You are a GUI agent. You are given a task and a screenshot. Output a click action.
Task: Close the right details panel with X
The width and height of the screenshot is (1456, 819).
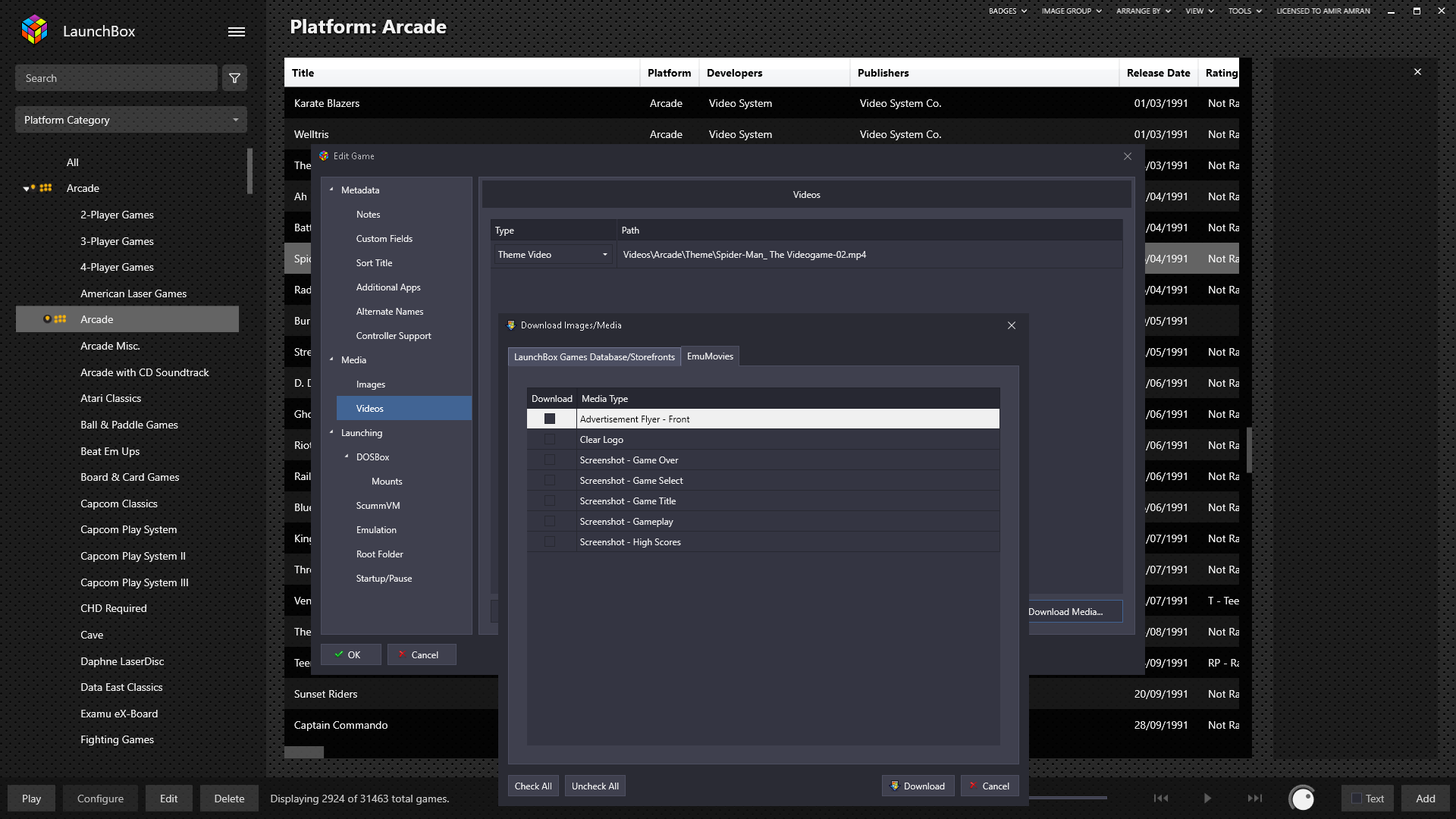click(1417, 72)
